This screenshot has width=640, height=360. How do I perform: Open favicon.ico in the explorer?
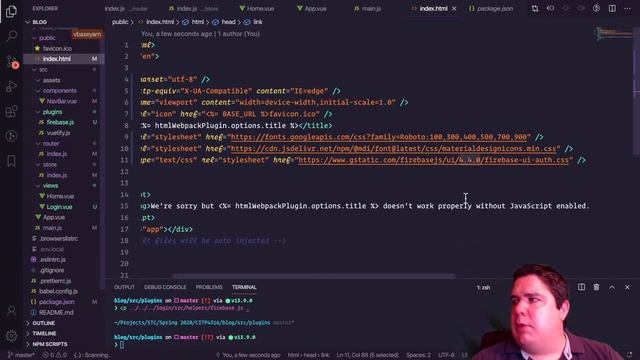coord(57,49)
